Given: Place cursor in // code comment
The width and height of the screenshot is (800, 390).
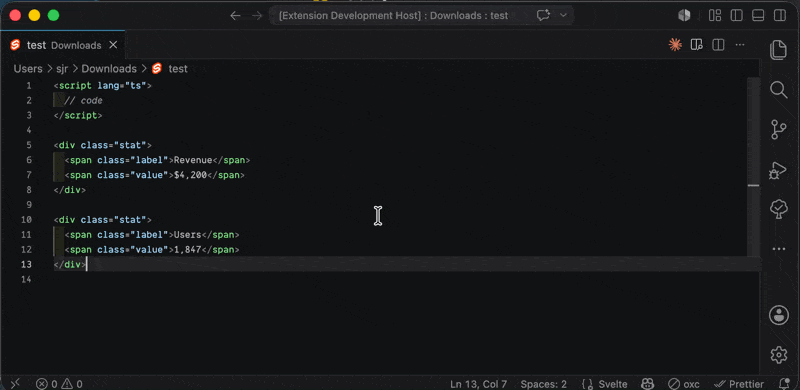Looking at the screenshot, I should coord(84,101).
